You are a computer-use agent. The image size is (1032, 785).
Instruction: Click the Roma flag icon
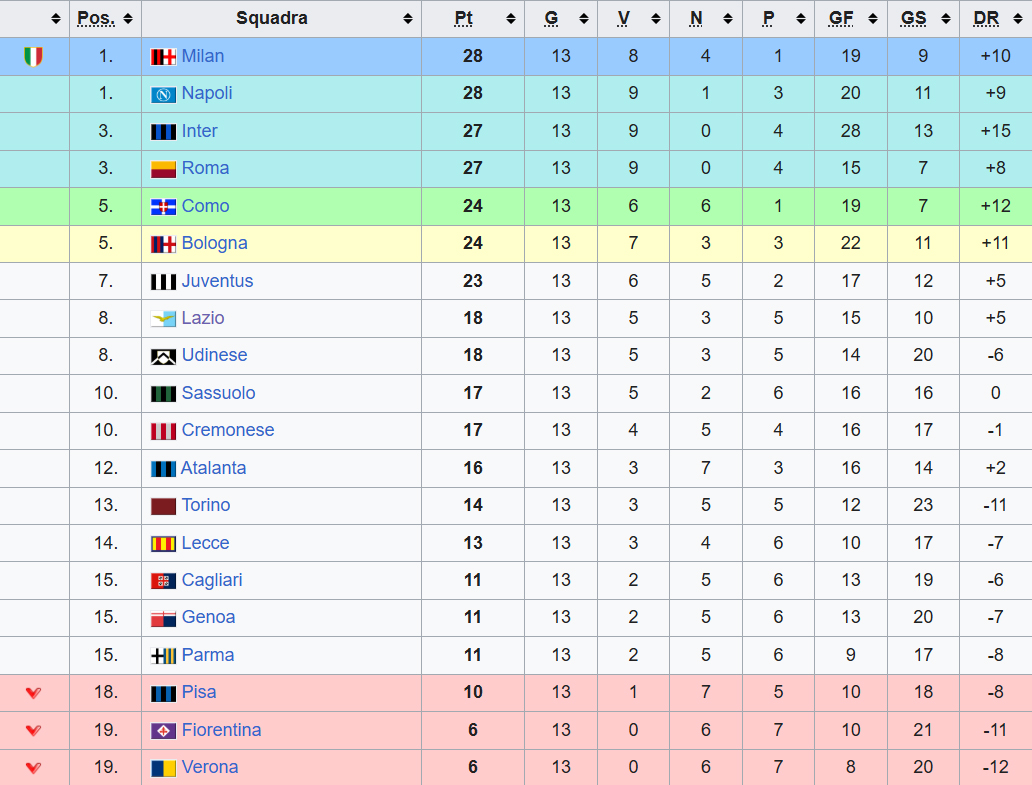pos(163,169)
